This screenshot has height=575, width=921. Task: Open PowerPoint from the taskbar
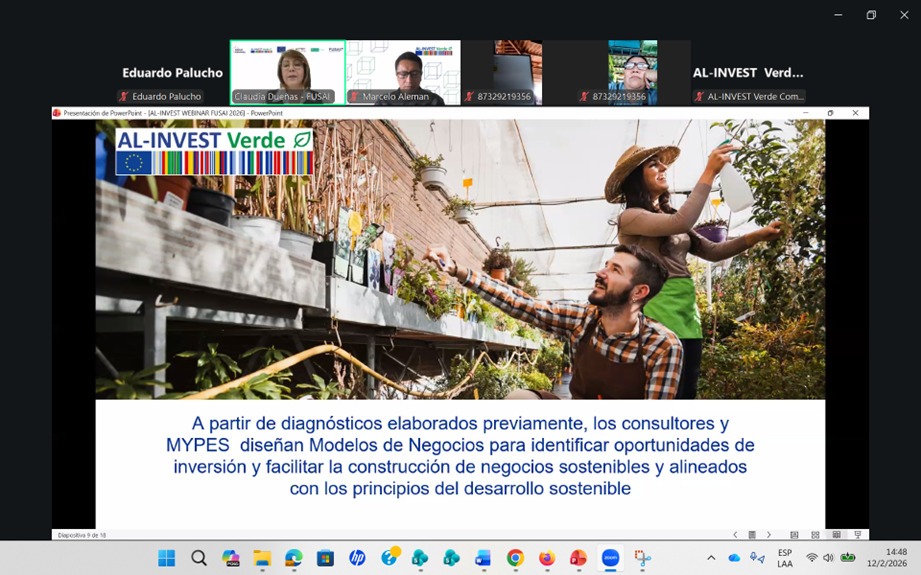click(579, 558)
